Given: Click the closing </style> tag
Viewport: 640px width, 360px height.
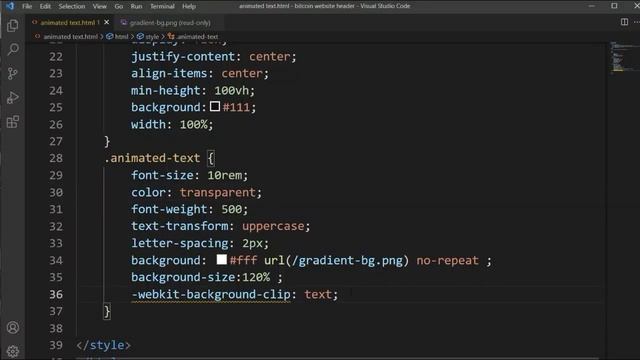Looking at the screenshot, I should coord(104,345).
